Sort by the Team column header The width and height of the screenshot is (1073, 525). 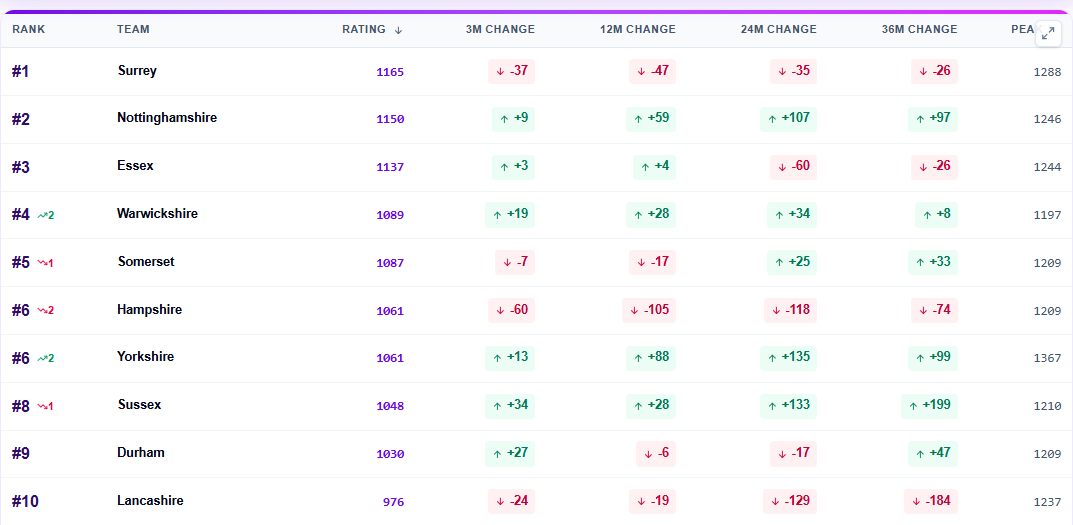tap(133, 29)
